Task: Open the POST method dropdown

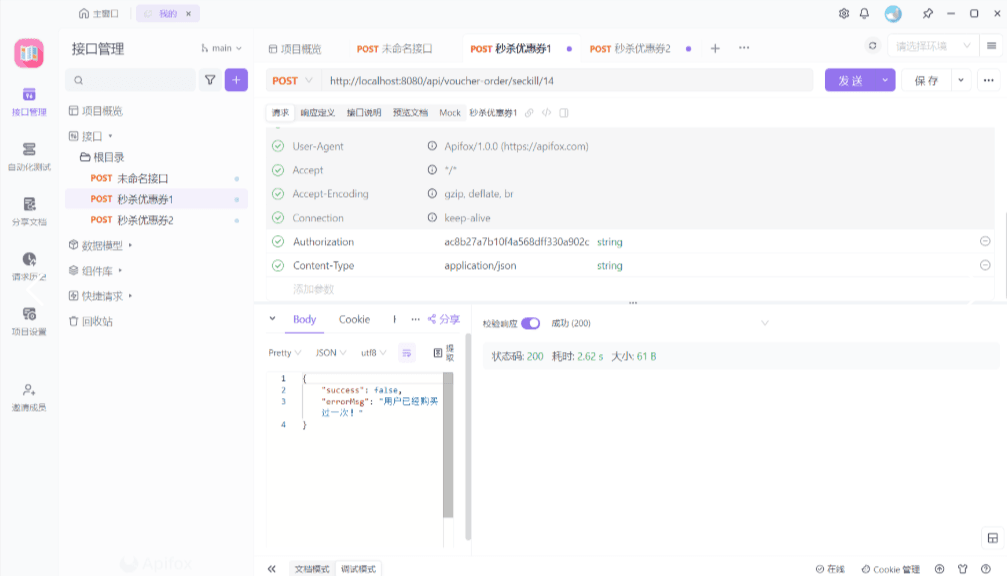Action: tap(292, 81)
